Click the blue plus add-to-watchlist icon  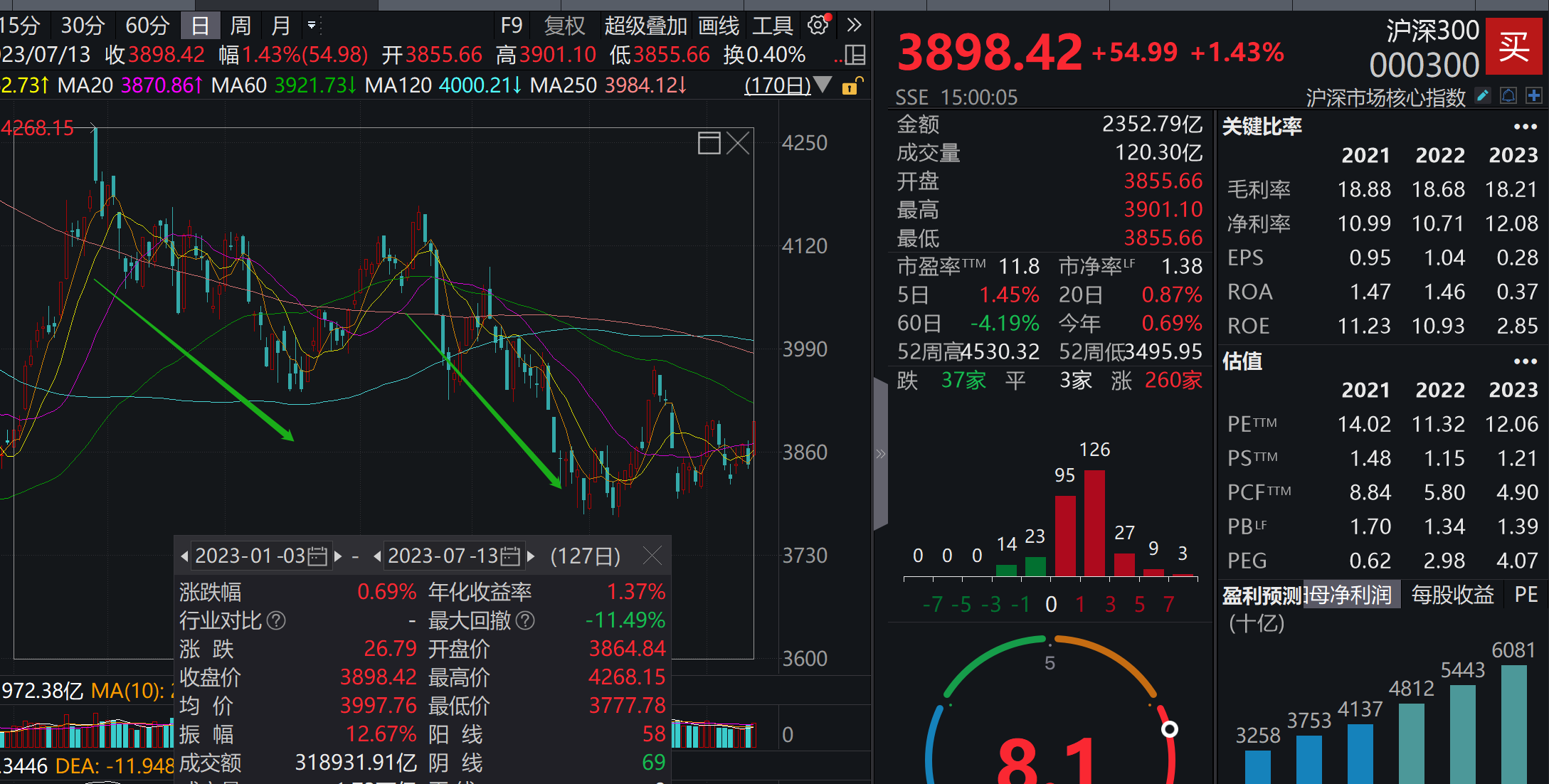pyautogui.click(x=1534, y=95)
